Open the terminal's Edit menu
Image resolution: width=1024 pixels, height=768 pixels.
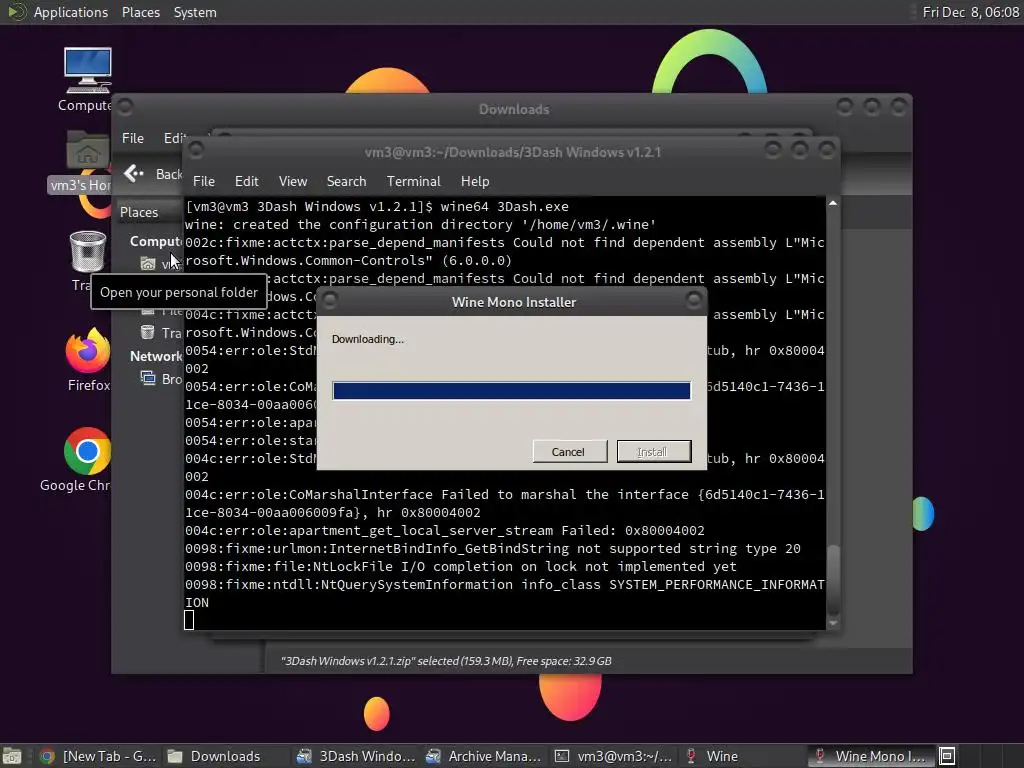pos(246,181)
